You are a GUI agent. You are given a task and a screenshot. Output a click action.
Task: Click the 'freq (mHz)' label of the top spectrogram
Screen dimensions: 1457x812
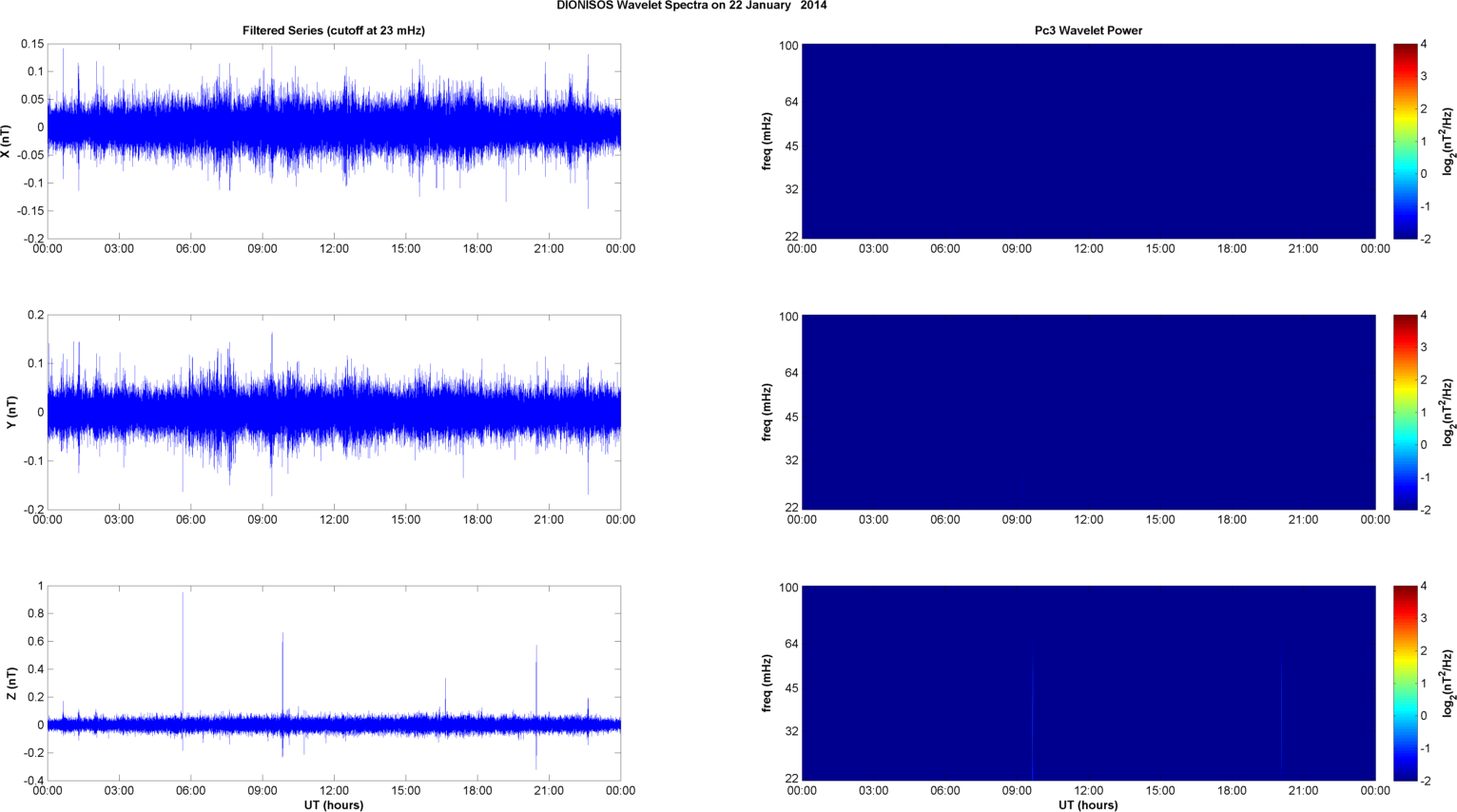pos(767,141)
